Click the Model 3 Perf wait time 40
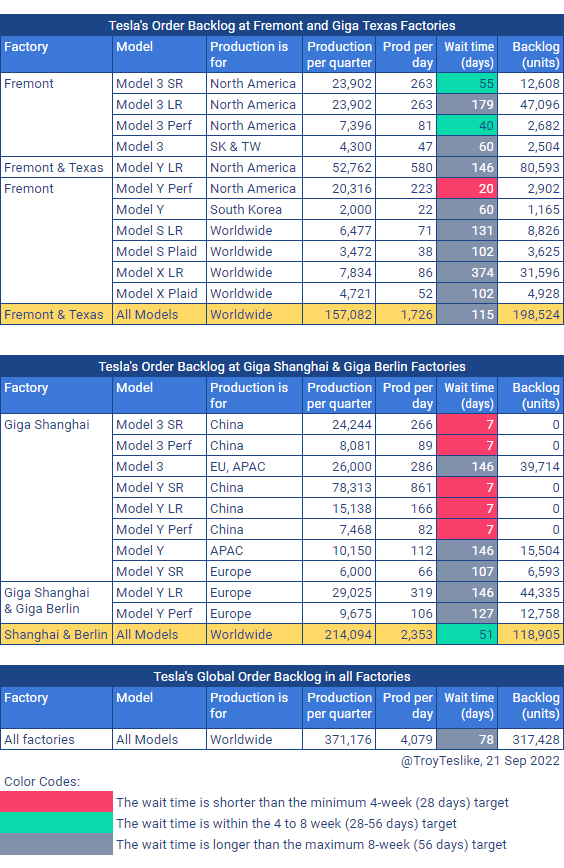 (x=467, y=126)
